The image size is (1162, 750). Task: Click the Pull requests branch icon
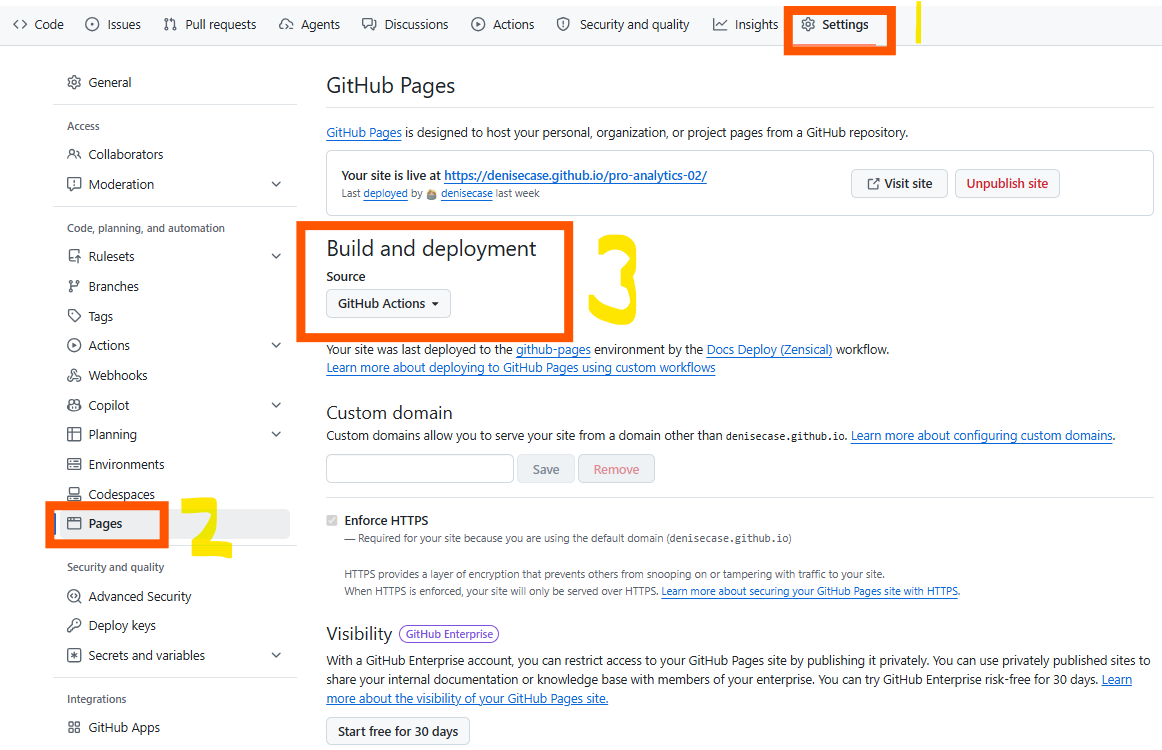pyautogui.click(x=170, y=24)
